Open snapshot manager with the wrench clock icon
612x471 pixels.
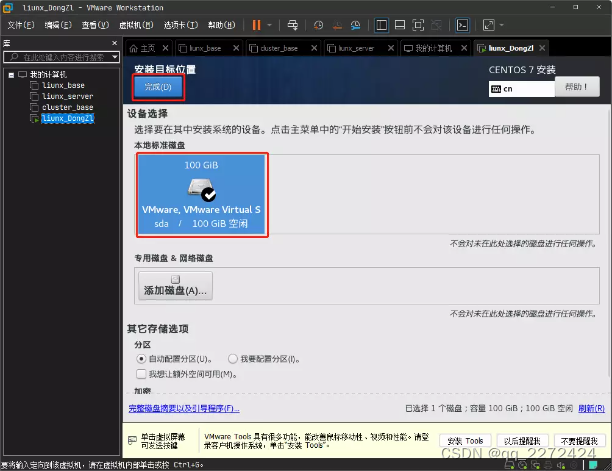point(356,25)
